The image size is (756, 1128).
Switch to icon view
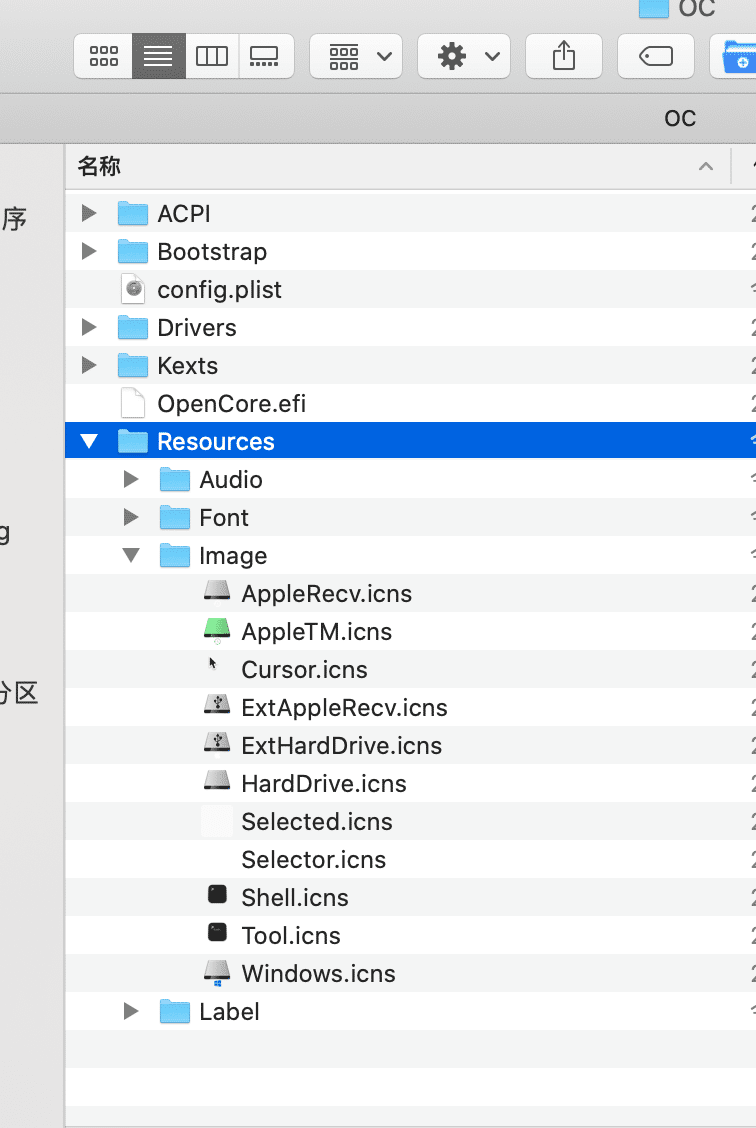(x=104, y=55)
